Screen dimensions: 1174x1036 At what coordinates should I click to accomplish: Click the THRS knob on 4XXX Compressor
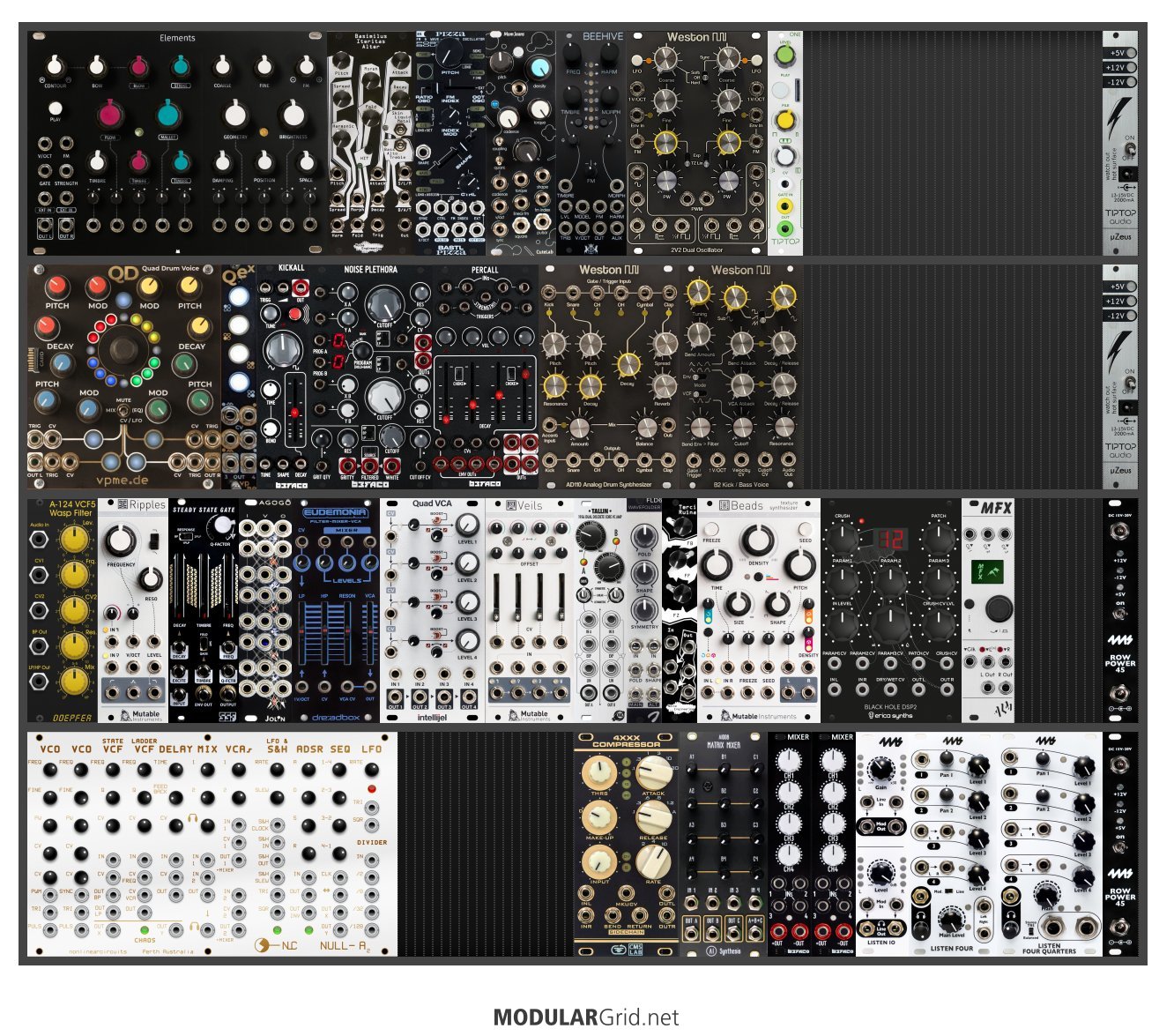click(x=599, y=772)
